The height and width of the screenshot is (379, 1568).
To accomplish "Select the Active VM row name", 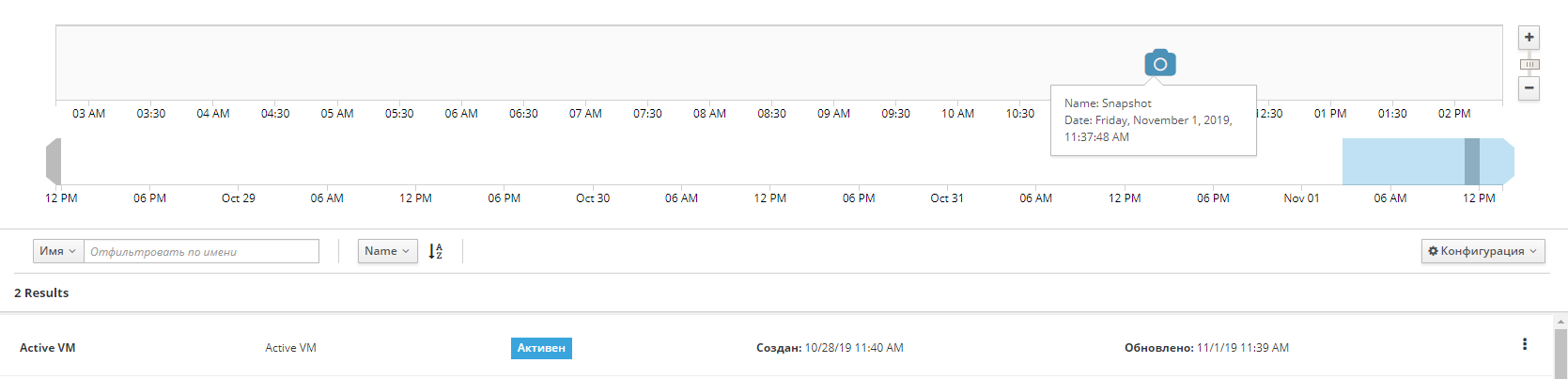I will pyautogui.click(x=48, y=348).
